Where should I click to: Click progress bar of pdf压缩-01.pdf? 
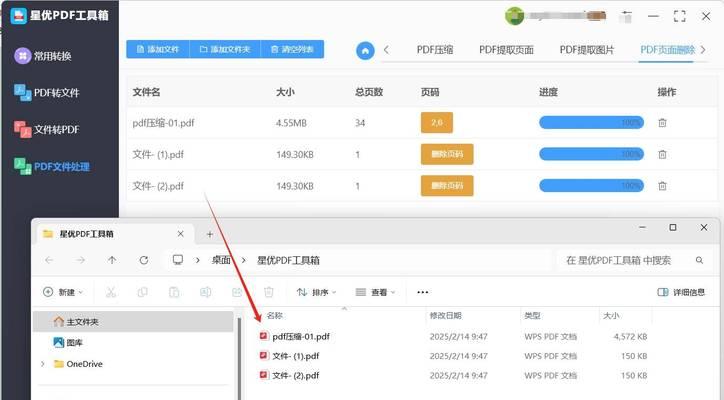(x=591, y=122)
